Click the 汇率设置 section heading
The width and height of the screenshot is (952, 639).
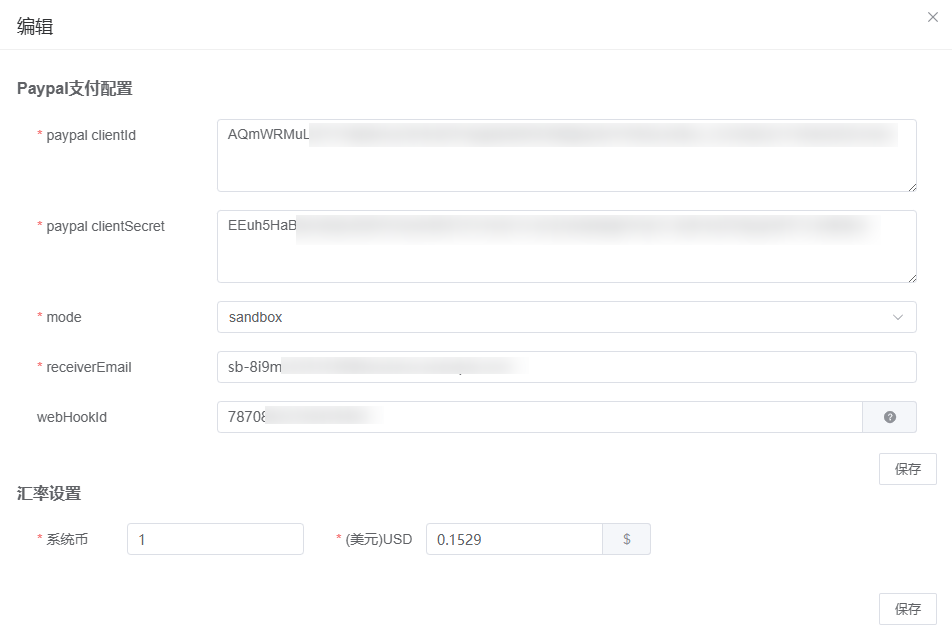pyautogui.click(x=49, y=493)
